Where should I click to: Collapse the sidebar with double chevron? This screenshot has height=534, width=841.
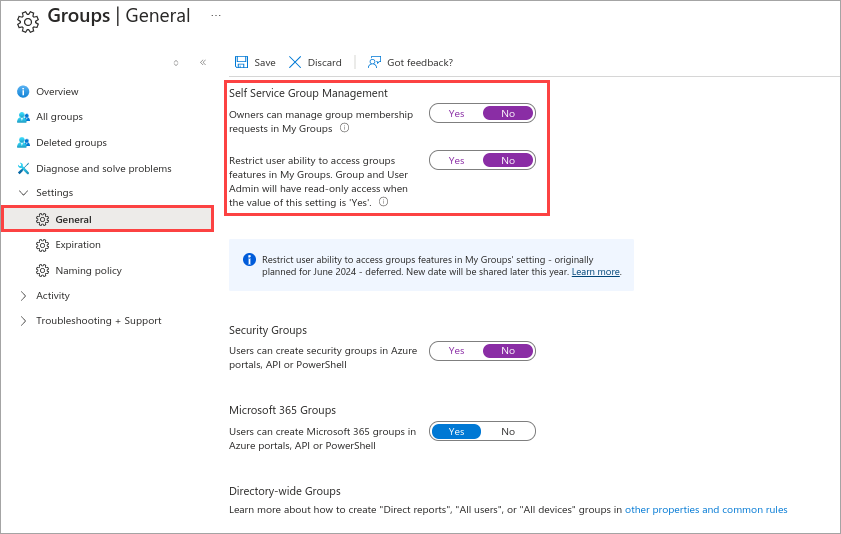point(203,62)
